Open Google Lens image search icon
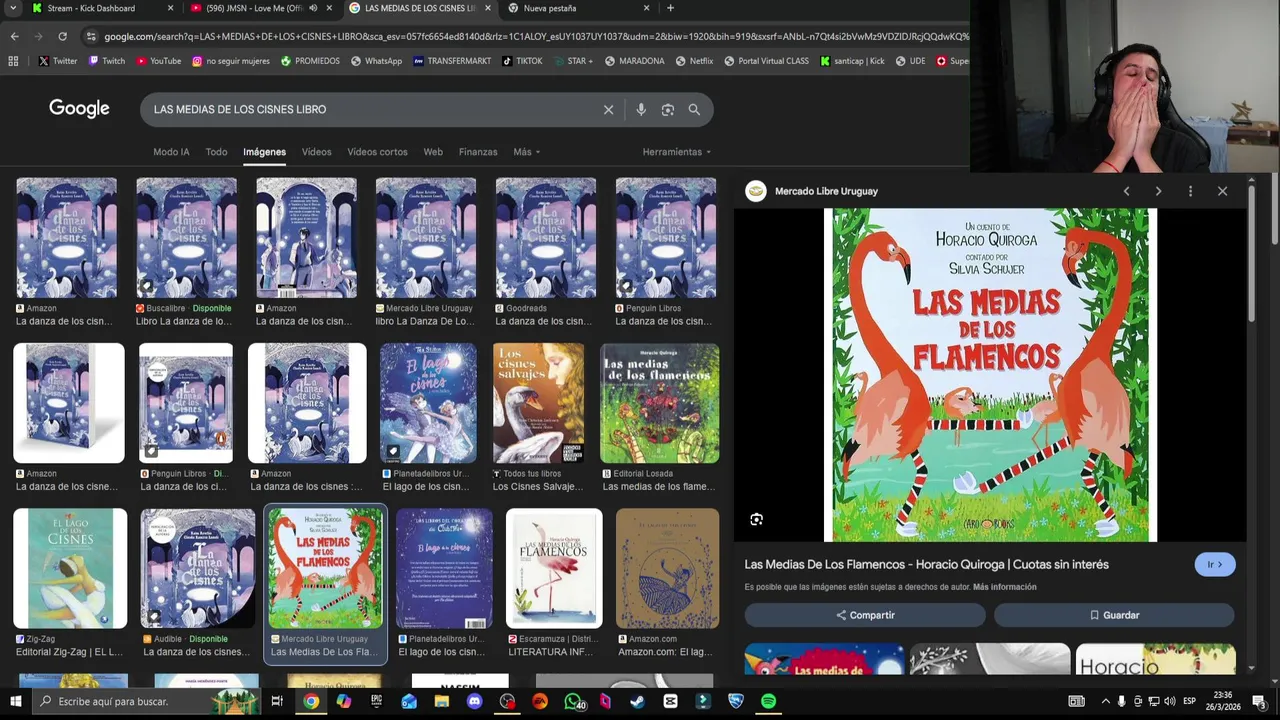The image size is (1280, 720). coord(668,110)
